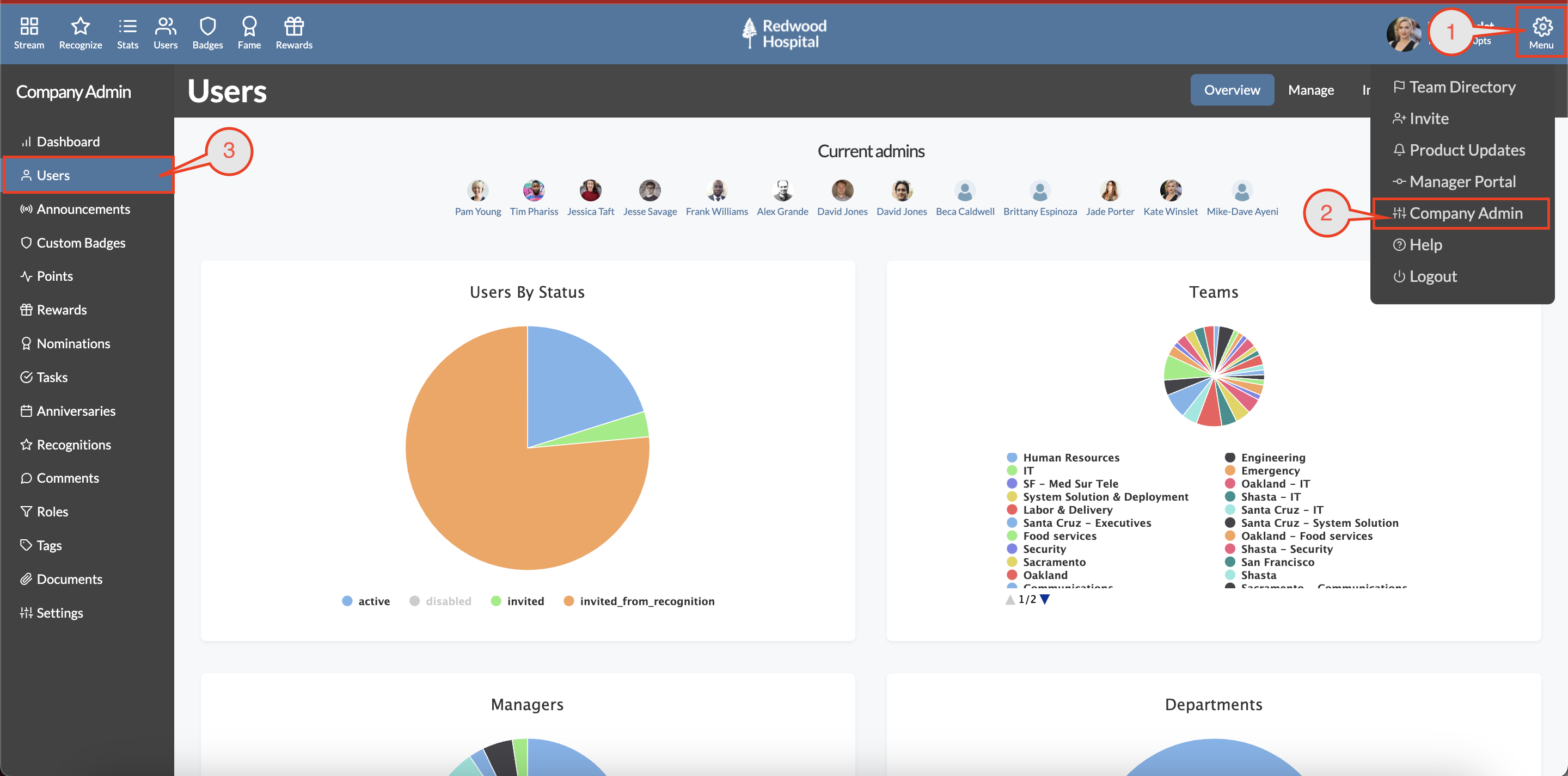Open admin Brittany Espinoza's profile
The height and width of the screenshot is (776, 1568).
coord(1040,199)
